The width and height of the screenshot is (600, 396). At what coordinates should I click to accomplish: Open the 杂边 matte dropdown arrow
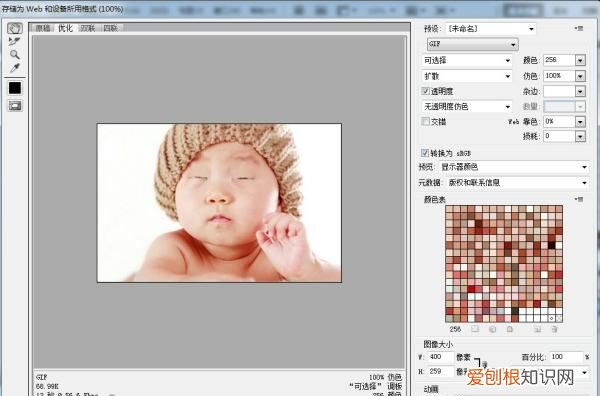[x=580, y=91]
